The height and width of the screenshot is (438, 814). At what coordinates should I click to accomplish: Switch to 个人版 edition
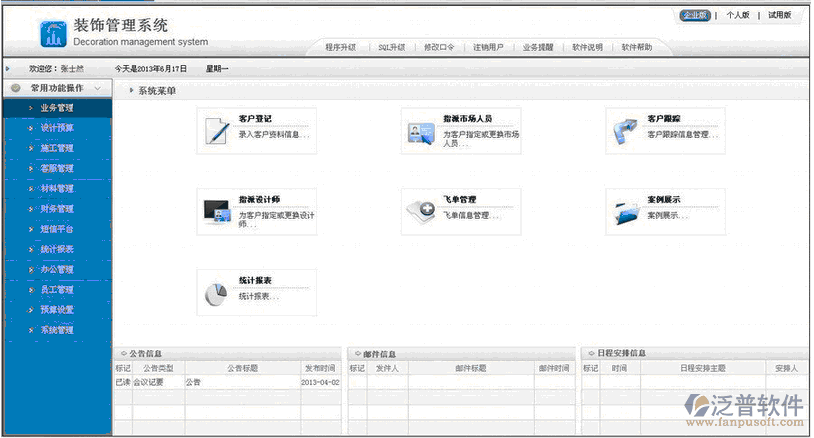tap(737, 16)
